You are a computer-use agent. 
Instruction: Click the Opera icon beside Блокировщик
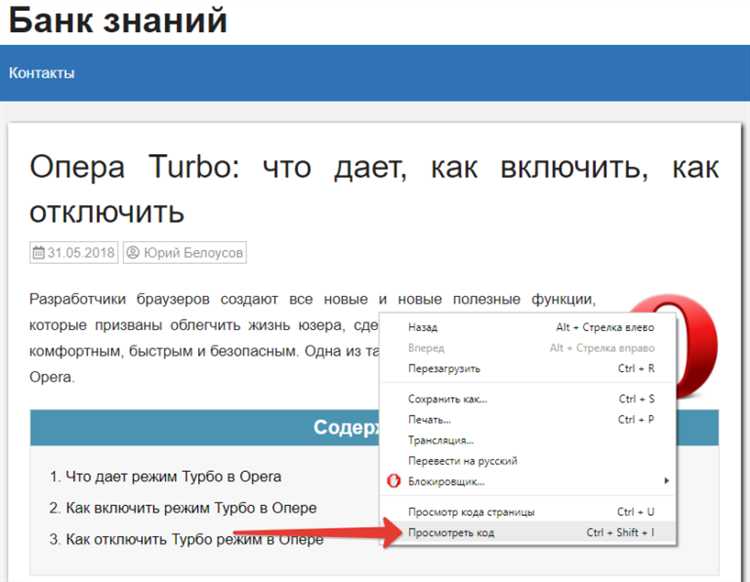pos(393,481)
